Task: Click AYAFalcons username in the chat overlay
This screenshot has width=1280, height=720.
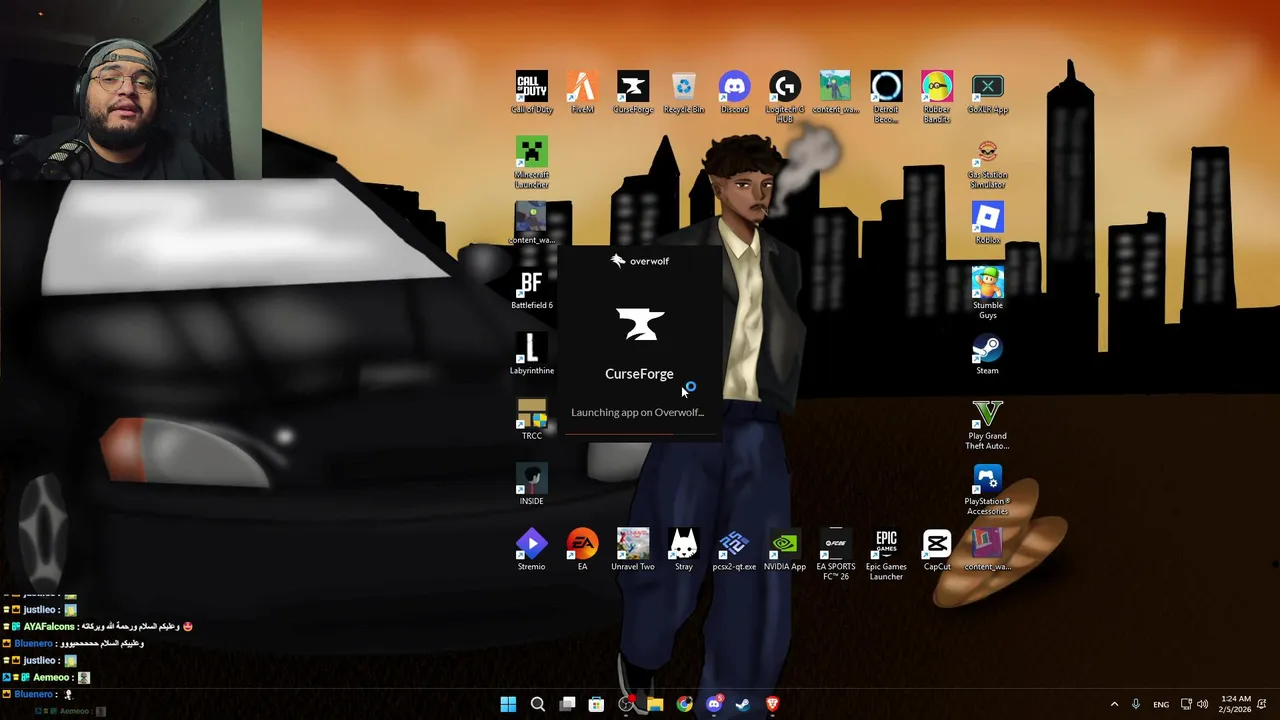Action: 49,626
